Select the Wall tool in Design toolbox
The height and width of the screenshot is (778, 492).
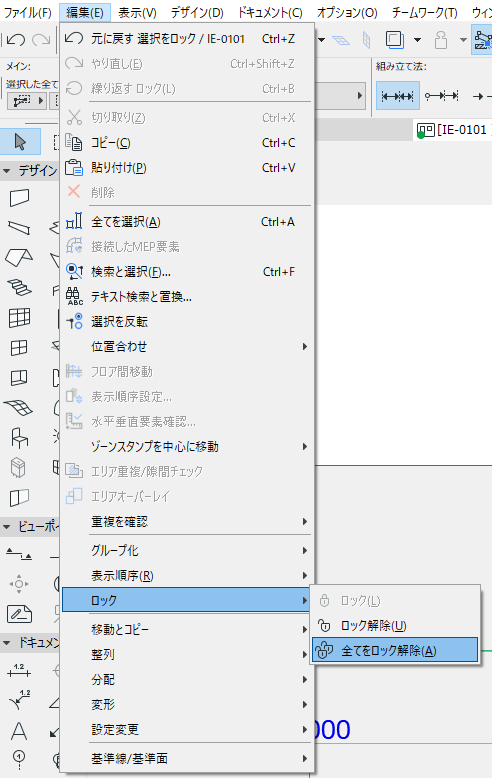tap(19, 198)
